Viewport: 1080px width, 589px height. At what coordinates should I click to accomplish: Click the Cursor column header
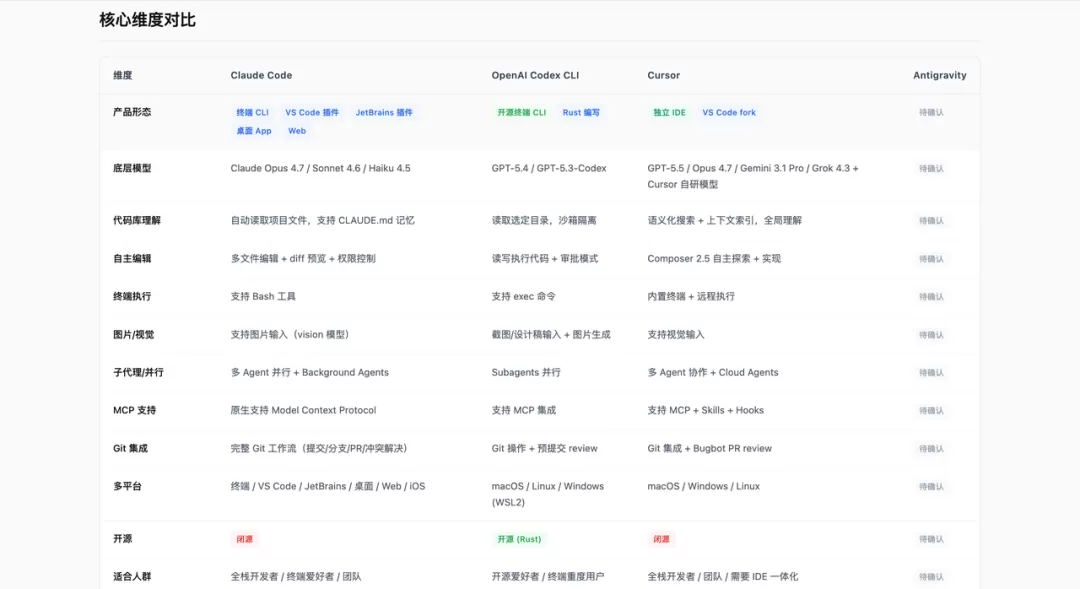[663, 75]
